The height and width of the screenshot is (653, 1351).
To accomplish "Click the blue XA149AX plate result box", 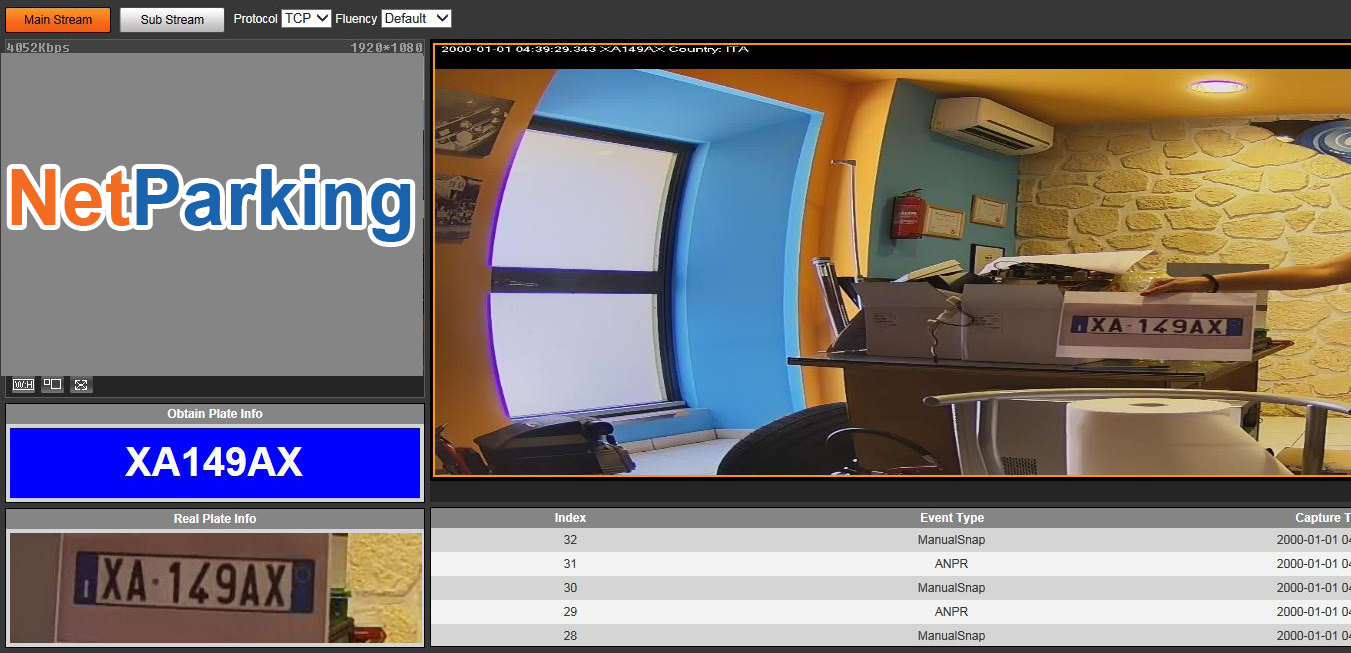I will click(x=214, y=462).
